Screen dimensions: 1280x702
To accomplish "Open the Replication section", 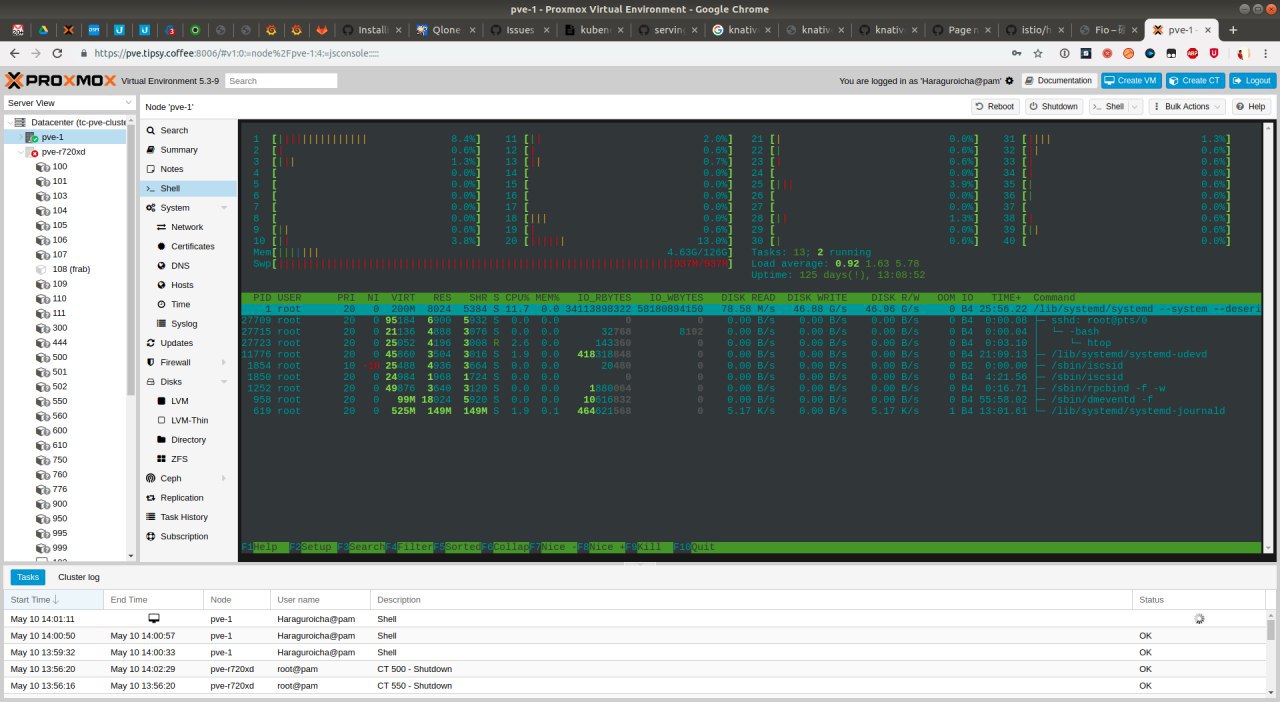I will [x=181, y=498].
